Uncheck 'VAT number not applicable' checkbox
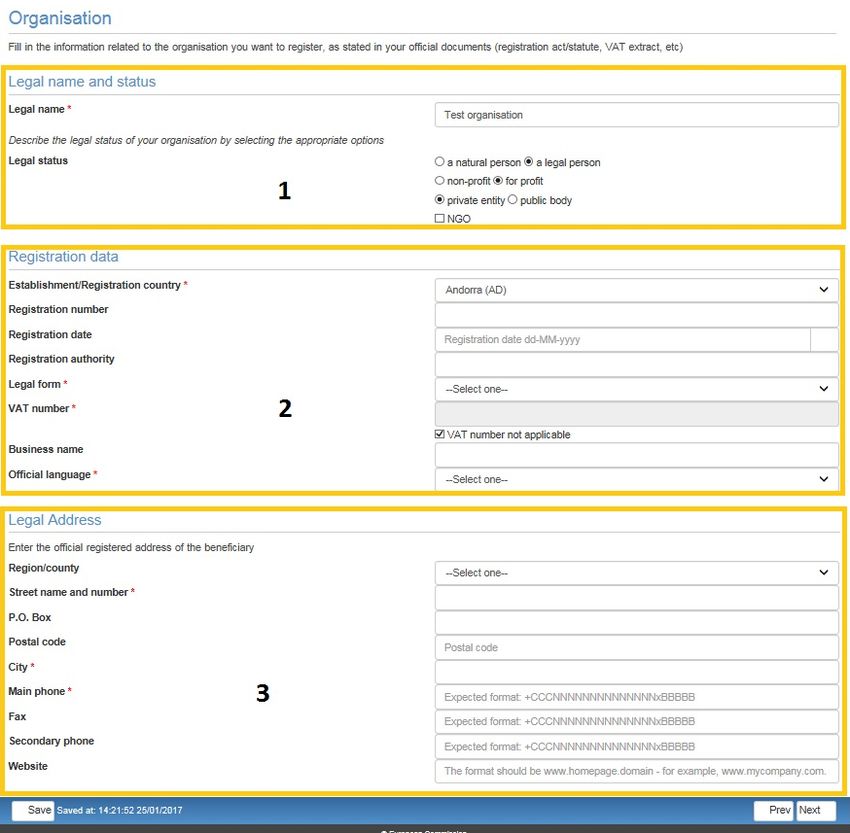Screen dimensions: 850x833 pyautogui.click(x=440, y=434)
